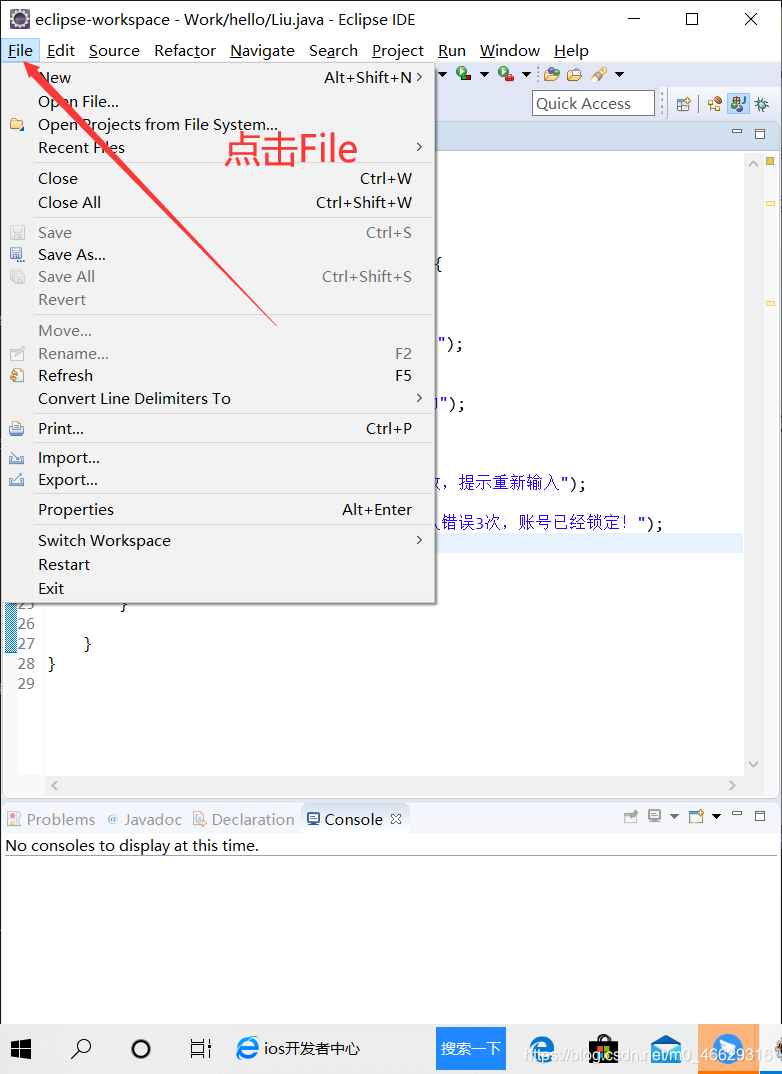Switch to the Java perspective icon

(738, 104)
